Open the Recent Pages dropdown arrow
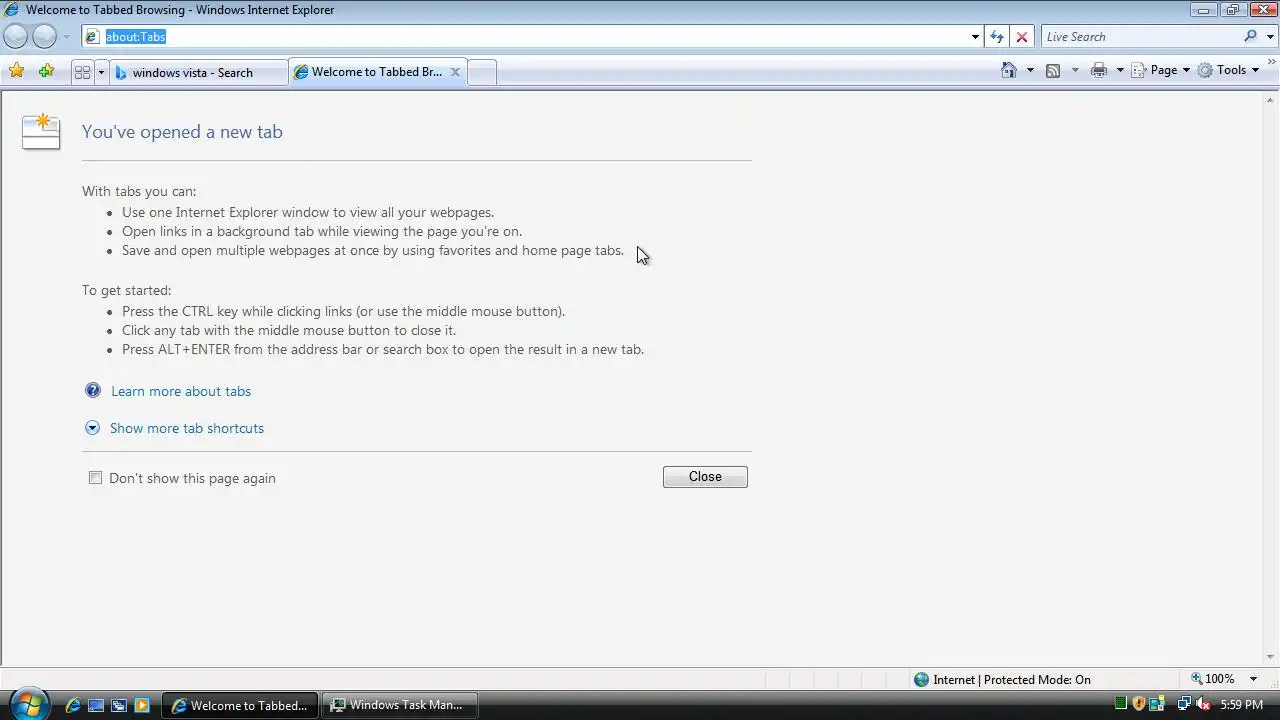The image size is (1280, 720). click(66, 37)
